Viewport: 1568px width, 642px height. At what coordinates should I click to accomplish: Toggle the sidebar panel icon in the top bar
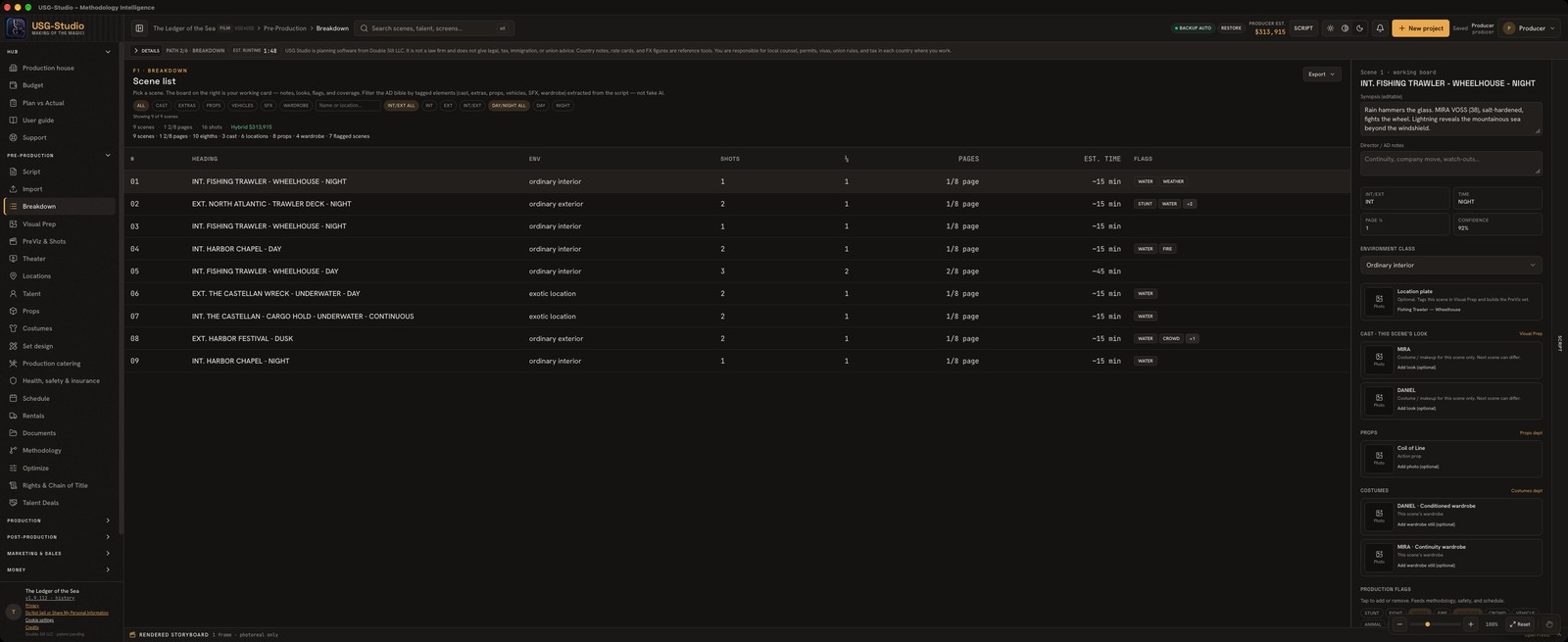139,28
